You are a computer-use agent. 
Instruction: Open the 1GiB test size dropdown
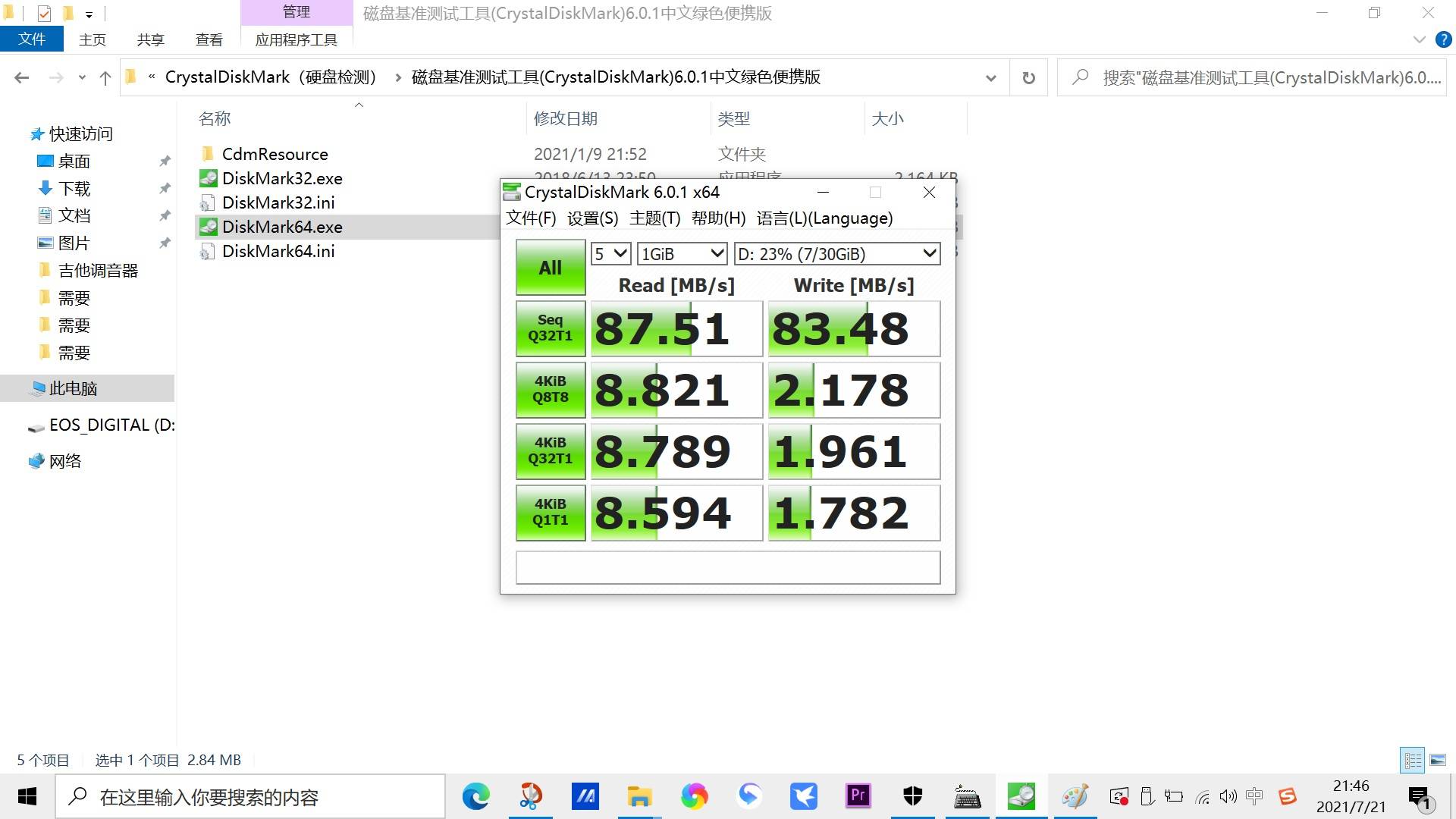(x=682, y=254)
